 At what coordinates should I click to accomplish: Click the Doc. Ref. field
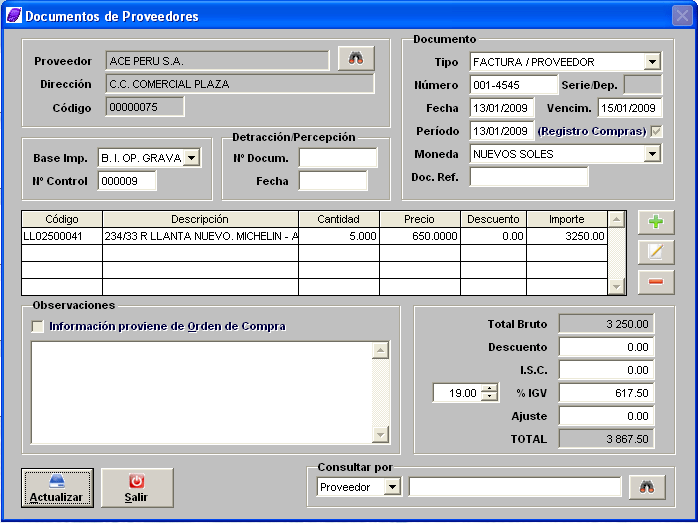coord(529,177)
